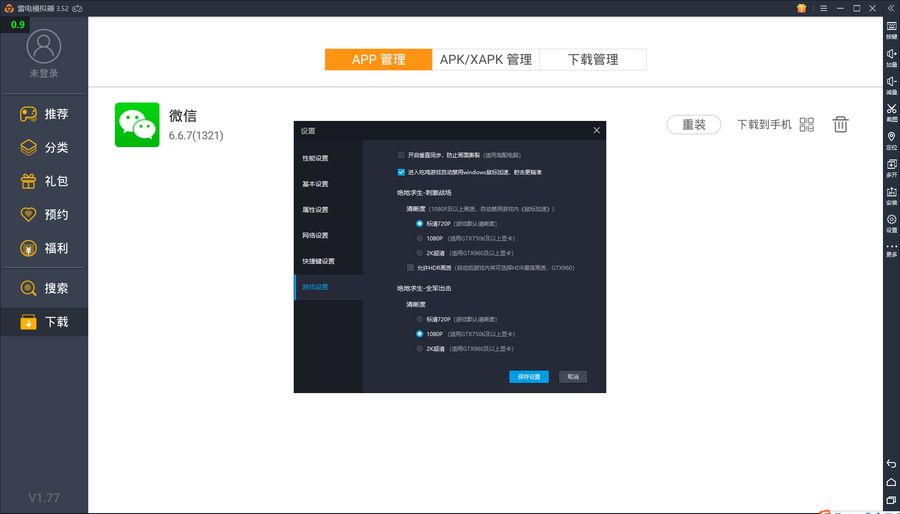The image size is (900, 514).
Task: Click the 重装 button for 微信
Action: 694,125
